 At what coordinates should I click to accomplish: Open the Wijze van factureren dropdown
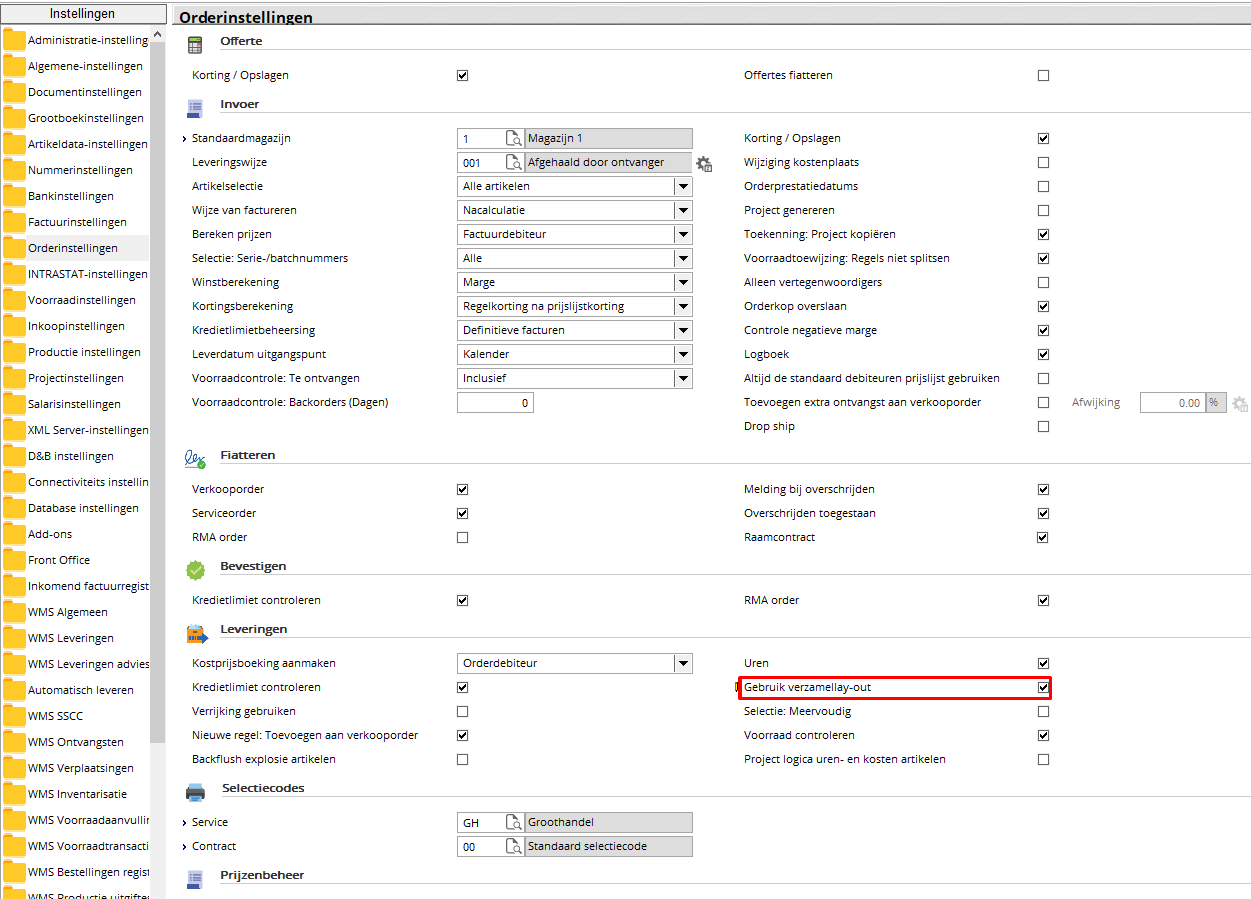pos(682,211)
